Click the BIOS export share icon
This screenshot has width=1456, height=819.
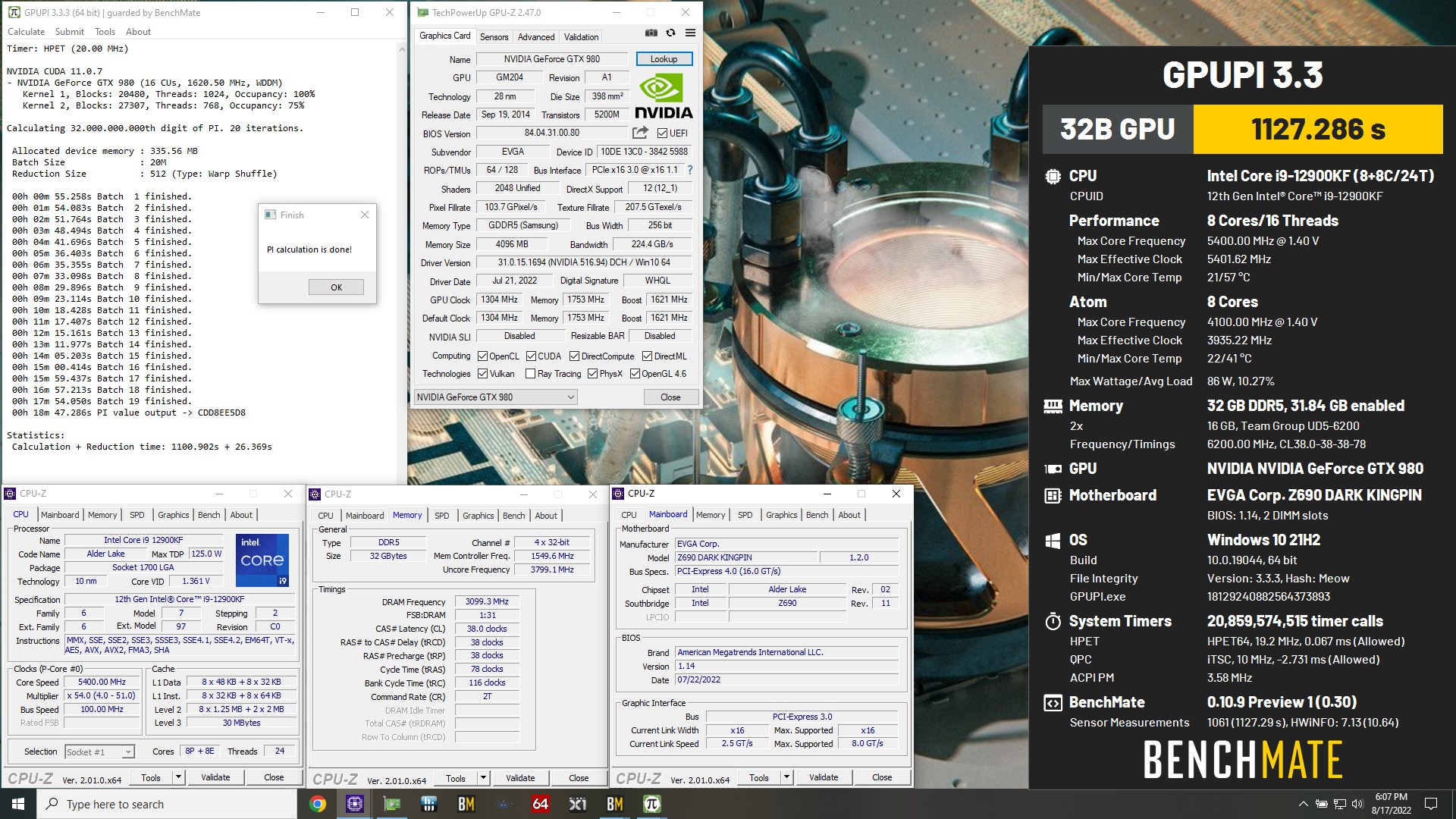tap(640, 133)
